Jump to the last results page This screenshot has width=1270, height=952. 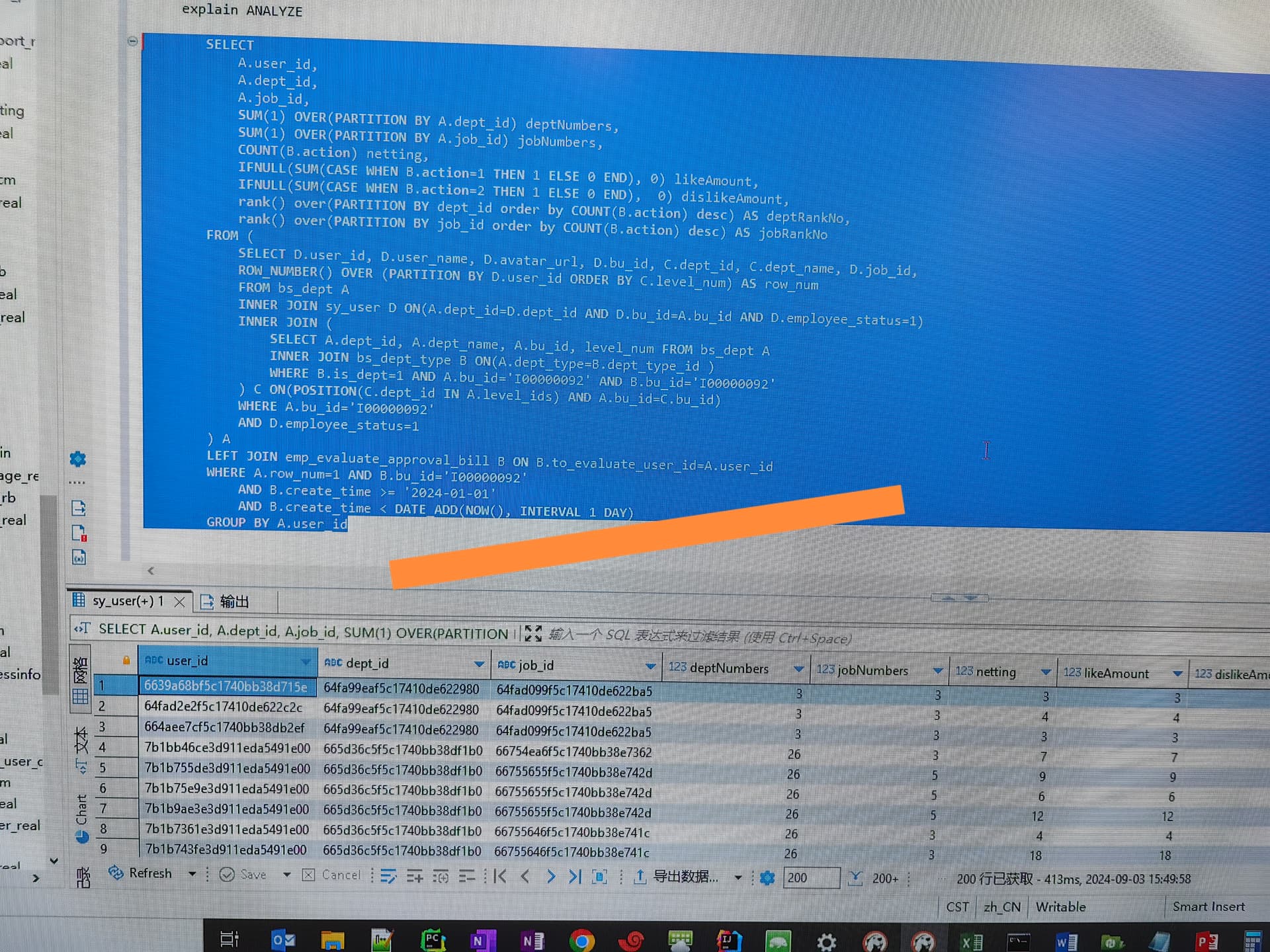coord(575,877)
